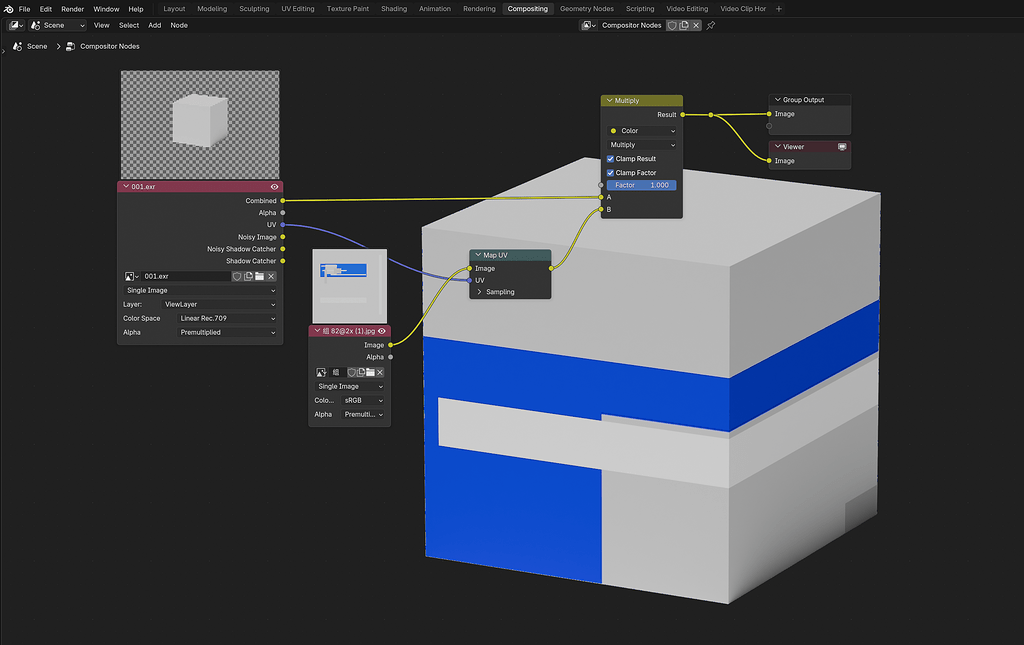
Task: Switch to the Shading workspace tab
Action: click(x=394, y=8)
